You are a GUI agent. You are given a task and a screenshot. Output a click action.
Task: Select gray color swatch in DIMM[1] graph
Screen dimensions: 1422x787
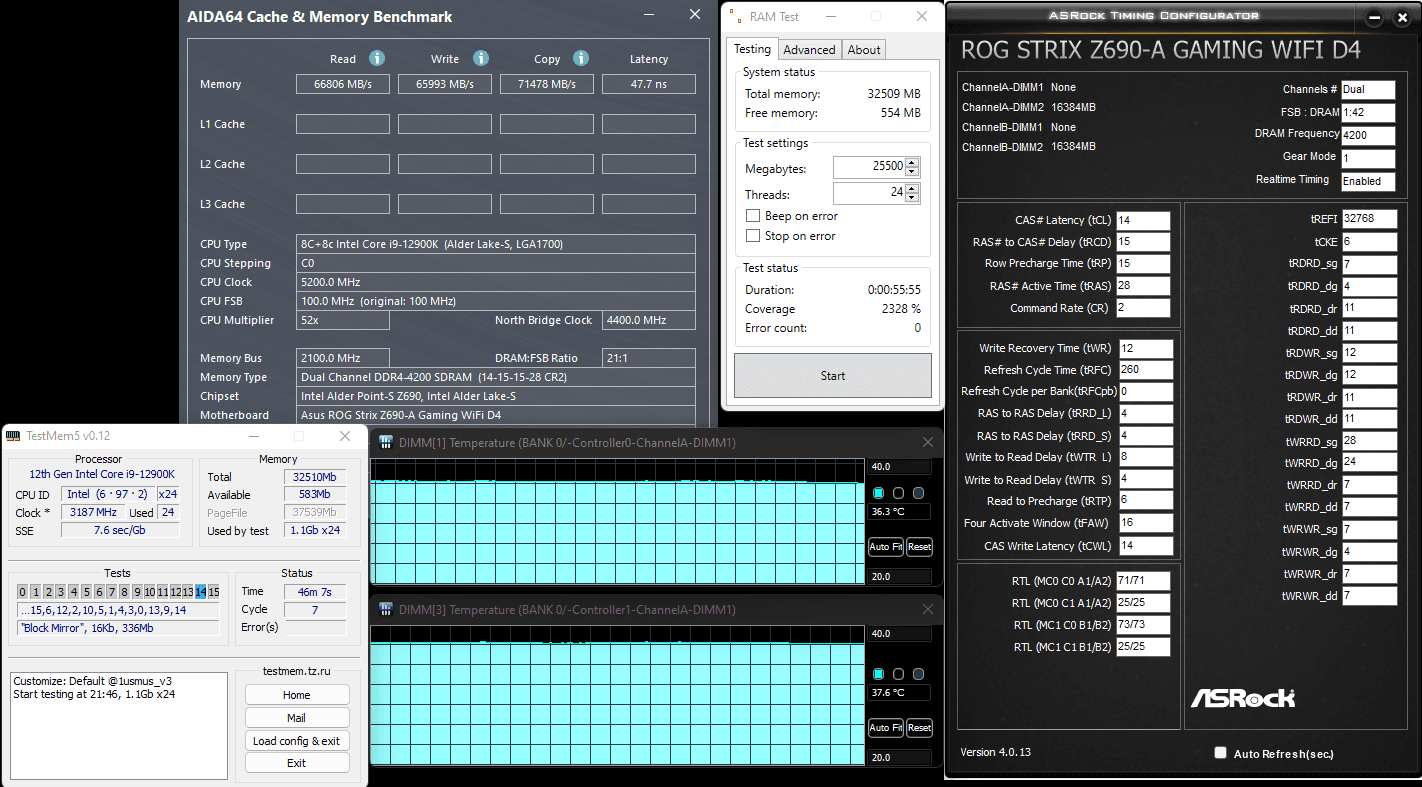[x=918, y=493]
